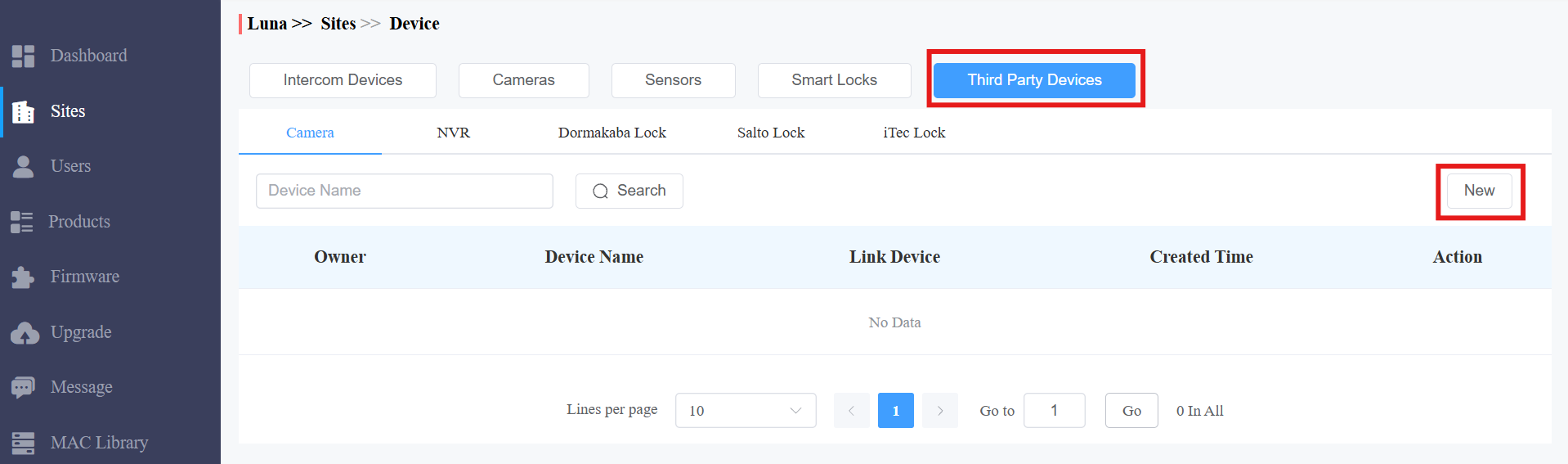1568x464 pixels.
Task: Open the Dashboard icon in sidebar
Action: [x=23, y=56]
